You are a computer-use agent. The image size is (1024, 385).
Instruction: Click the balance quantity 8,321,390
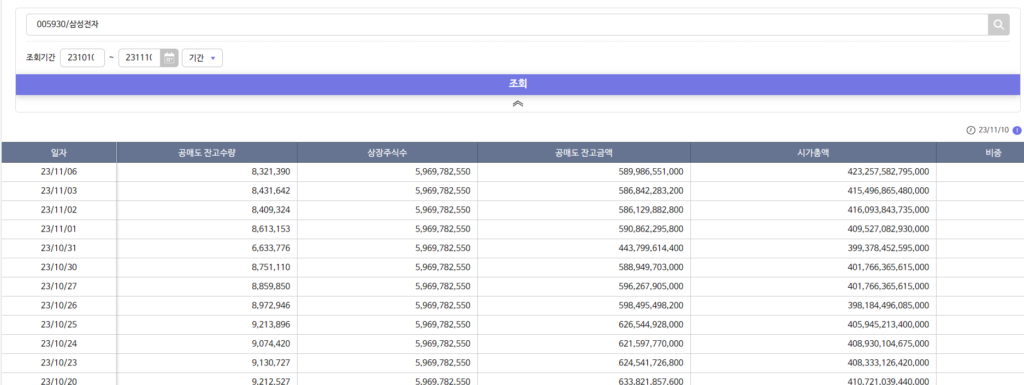[x=270, y=172]
